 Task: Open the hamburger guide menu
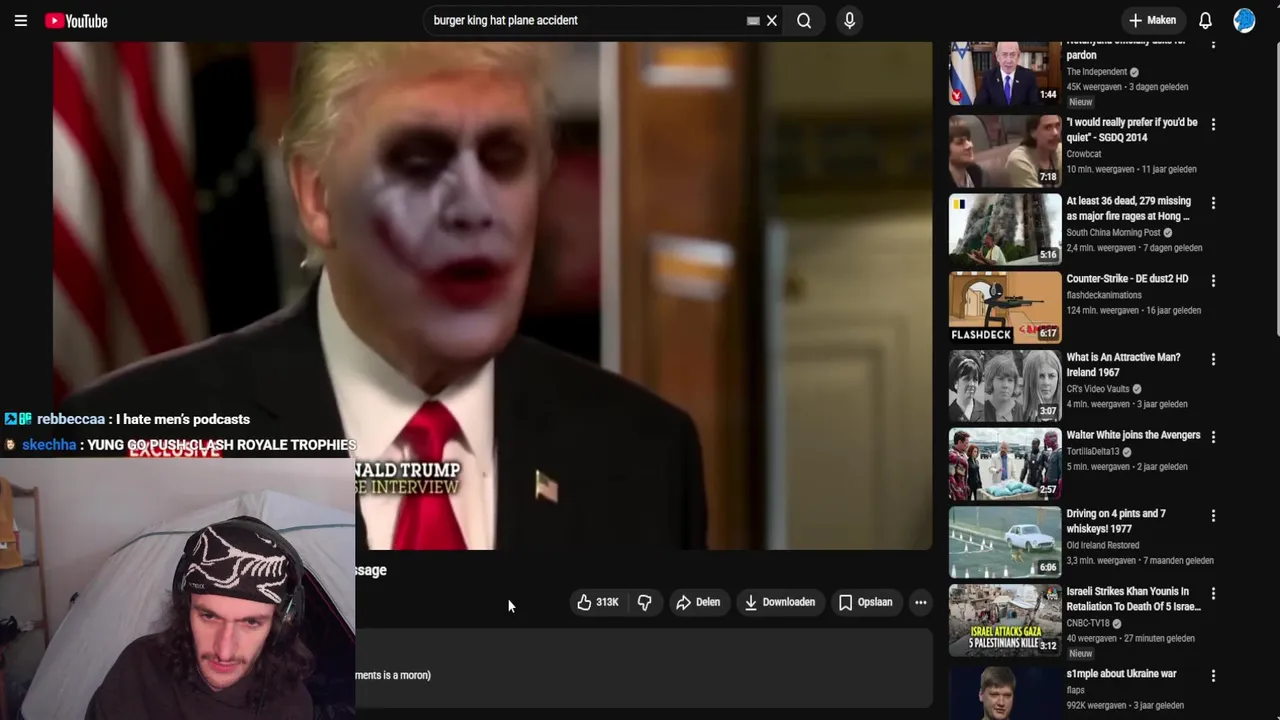click(x=20, y=20)
